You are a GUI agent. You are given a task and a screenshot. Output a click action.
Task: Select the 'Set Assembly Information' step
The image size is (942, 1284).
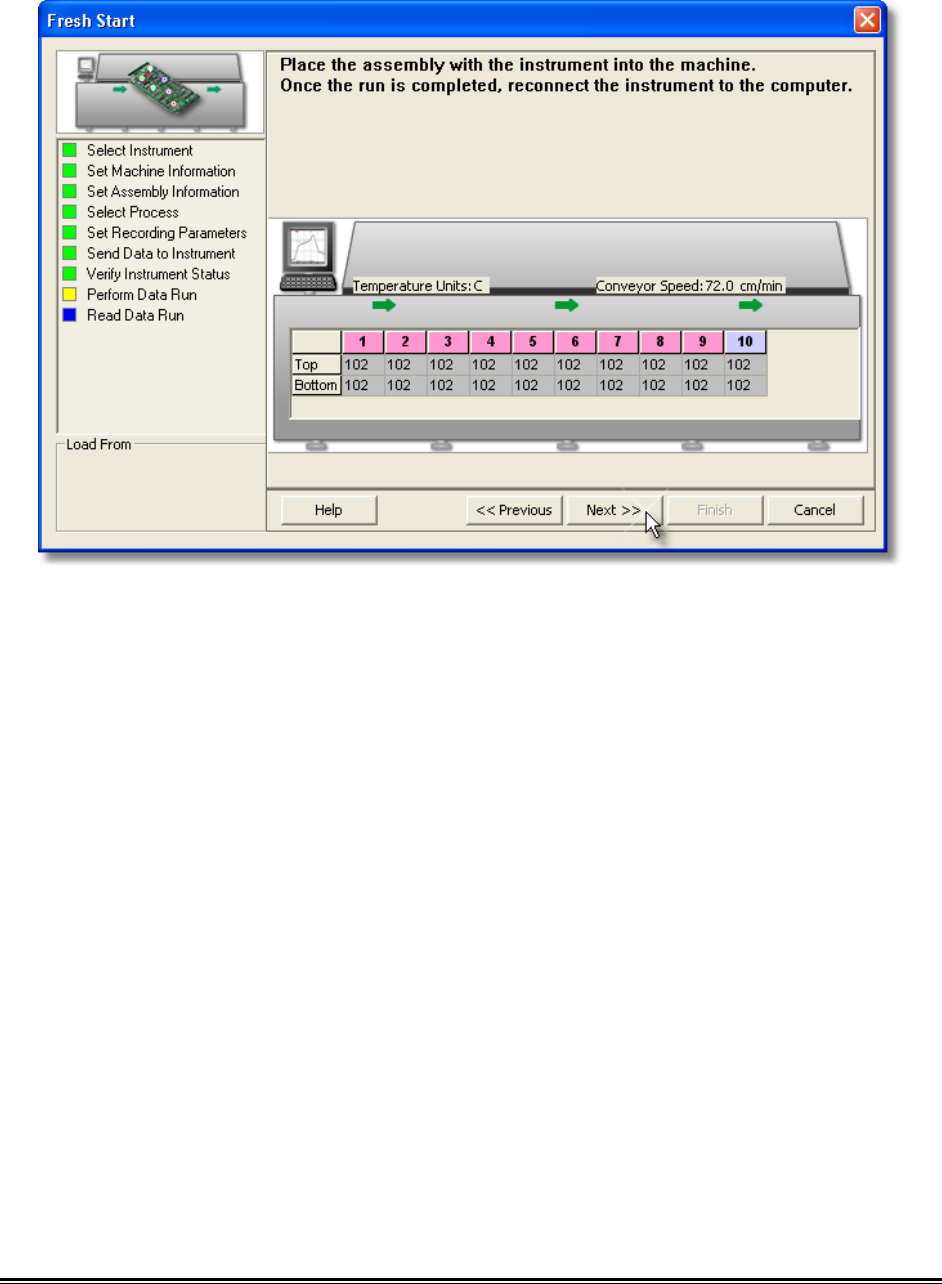pyautogui.click(x=163, y=192)
